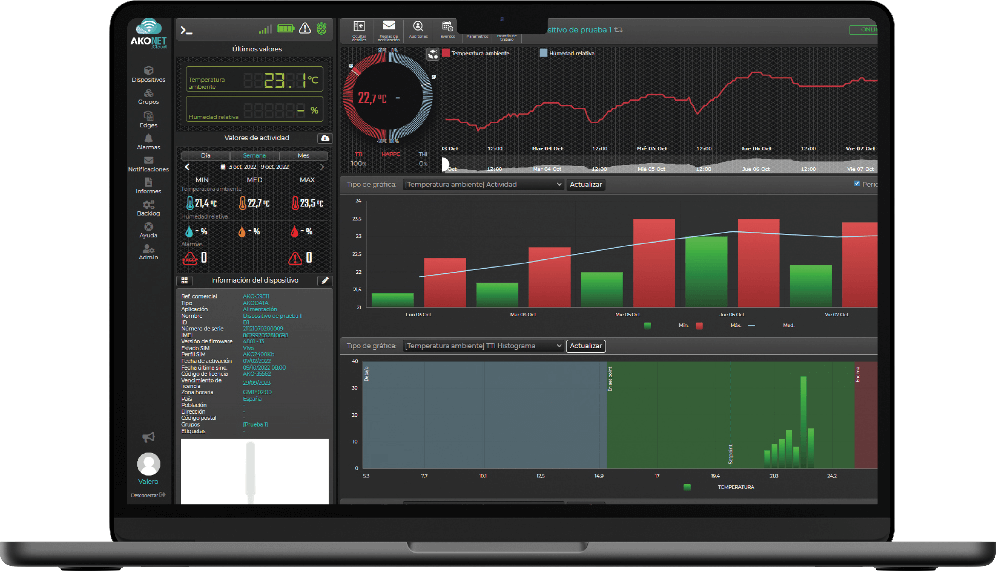Open the Temperatura ambiente TTI Histograma dropdown
Image resolution: width=996 pixels, height=571 pixels.
[483, 346]
